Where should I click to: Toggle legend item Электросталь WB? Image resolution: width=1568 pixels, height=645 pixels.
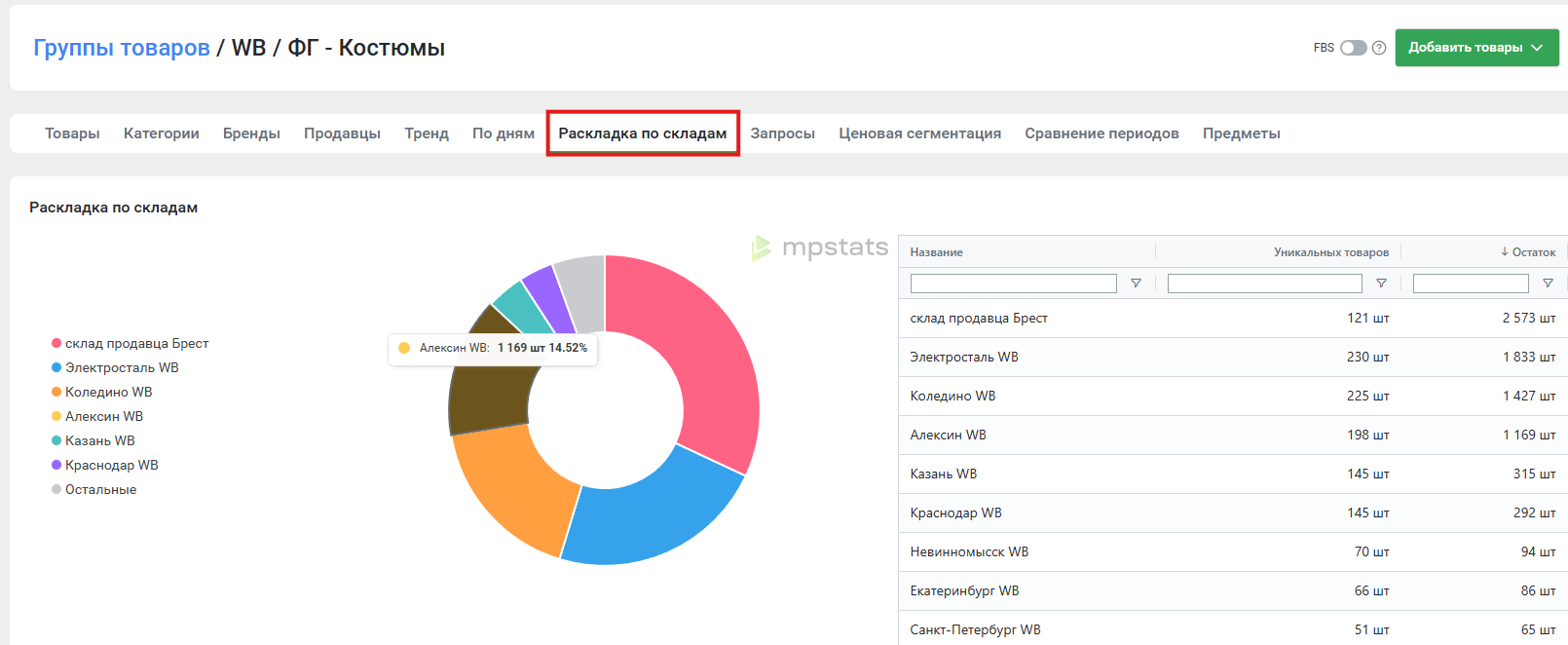point(115,367)
